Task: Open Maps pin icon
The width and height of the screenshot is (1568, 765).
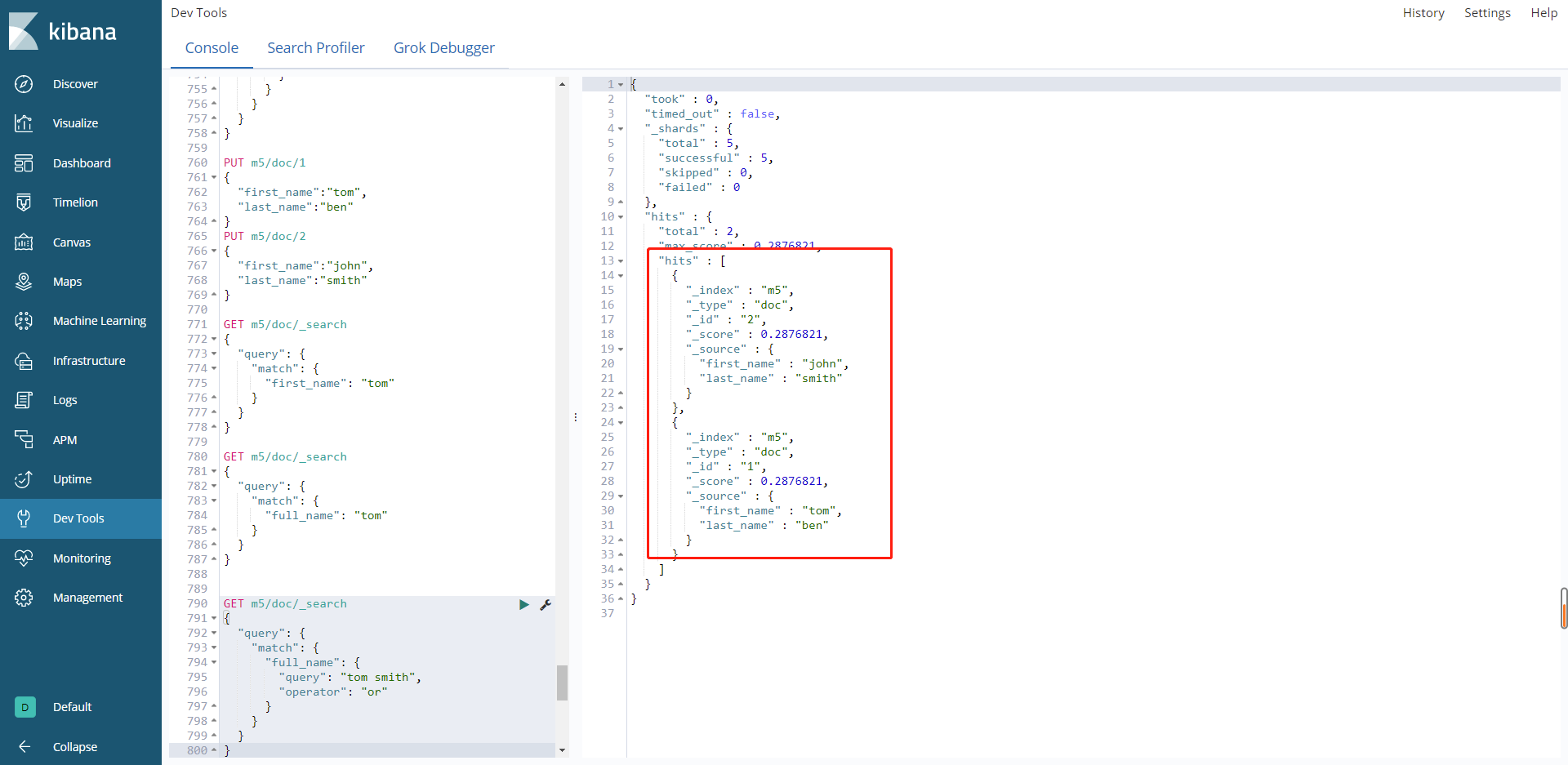Action: click(24, 282)
